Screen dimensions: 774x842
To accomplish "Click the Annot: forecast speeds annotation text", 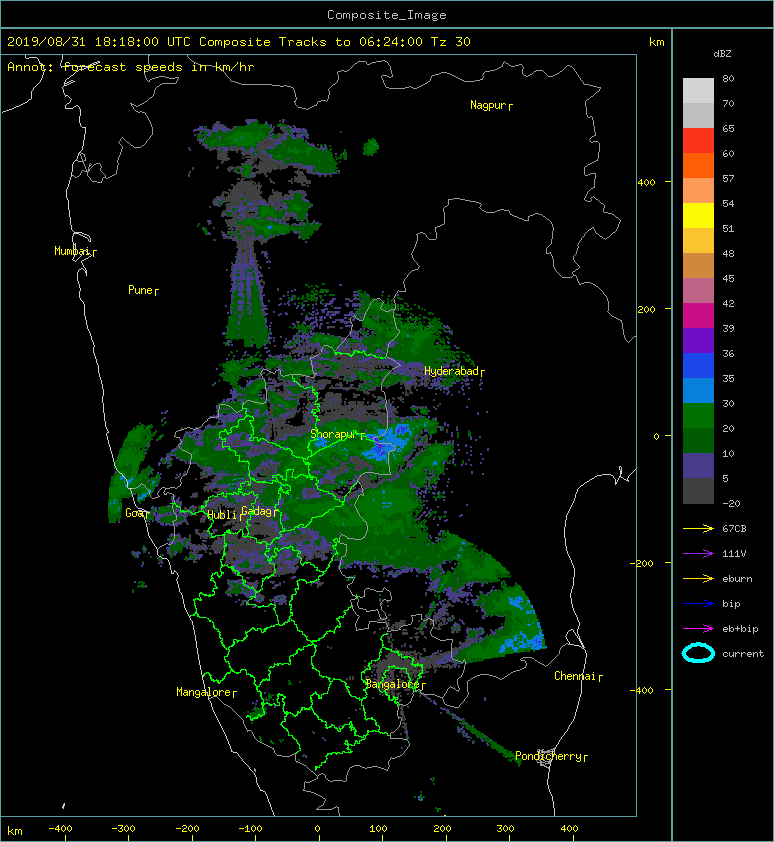I will (131, 67).
